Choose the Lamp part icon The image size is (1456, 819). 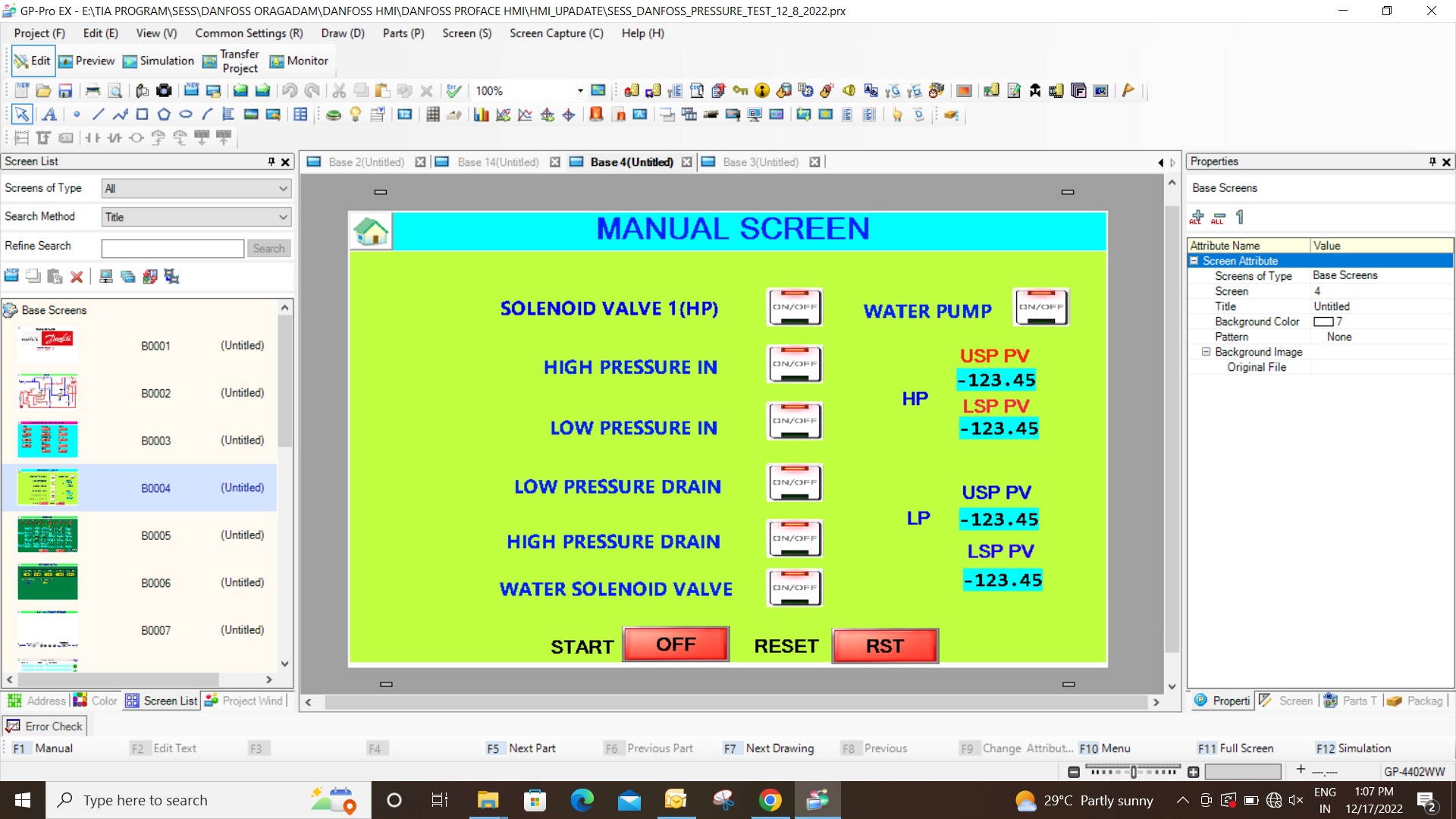click(355, 115)
